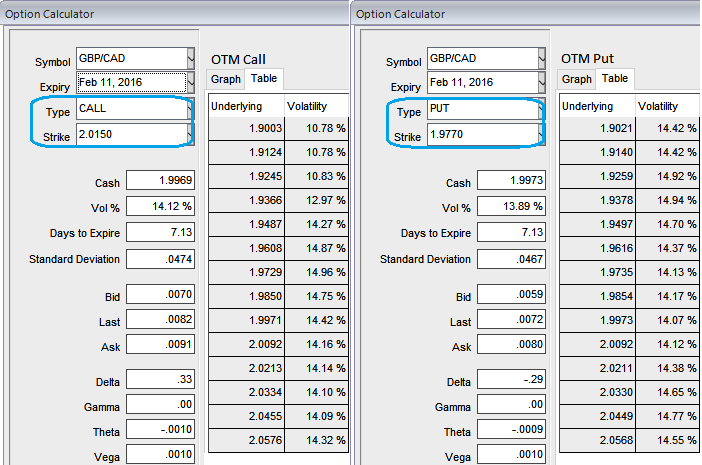Expand the Strike dropdown showing 2.0150
This screenshot has width=702, height=465.
(189, 134)
